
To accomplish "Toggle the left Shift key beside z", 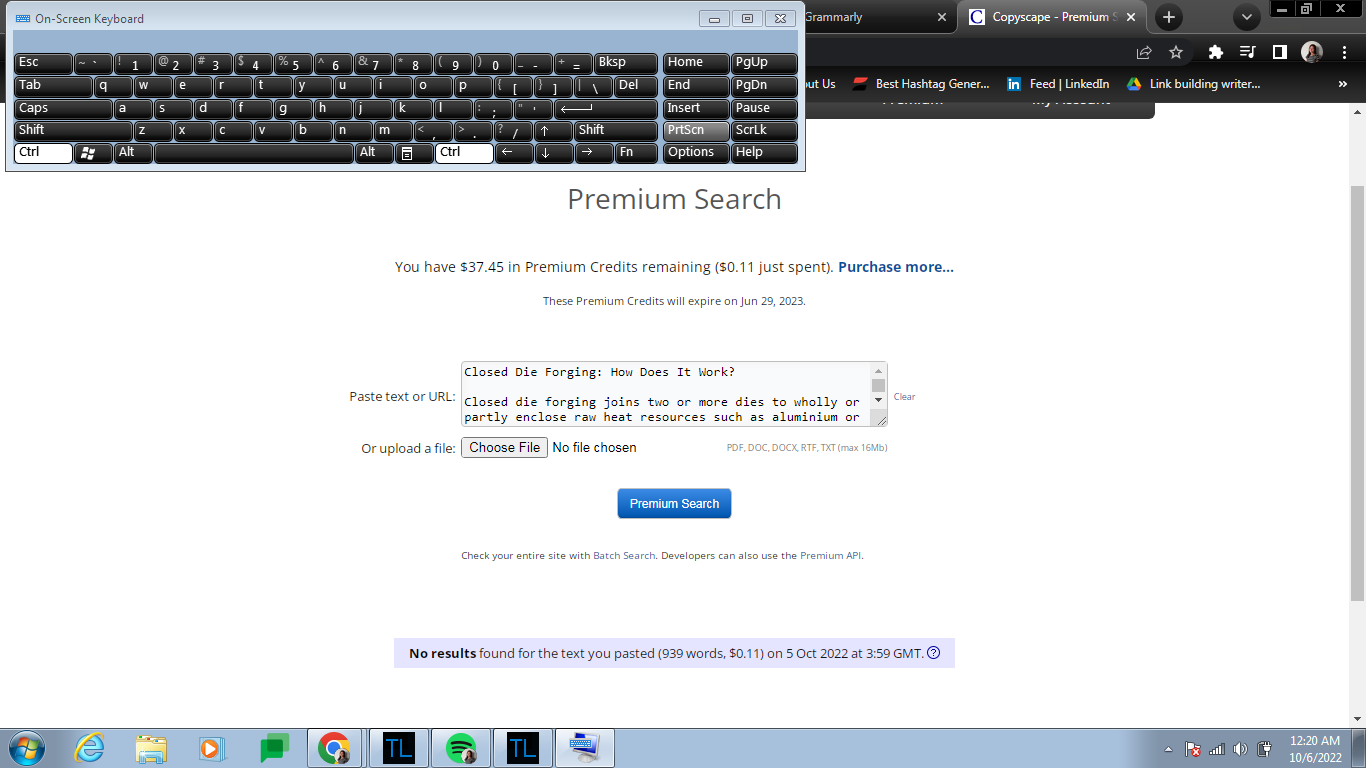I will click(x=73, y=130).
